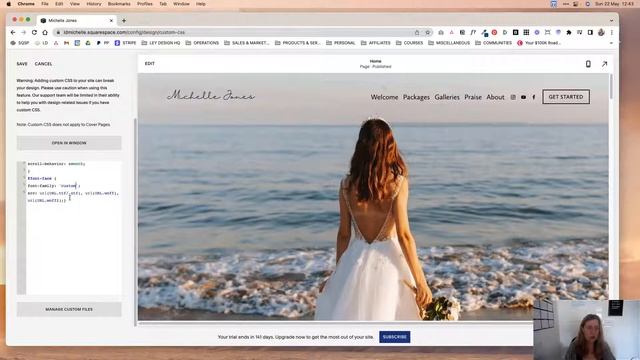
Task: Expand the COURSES bookmark folder
Action: [409, 43]
